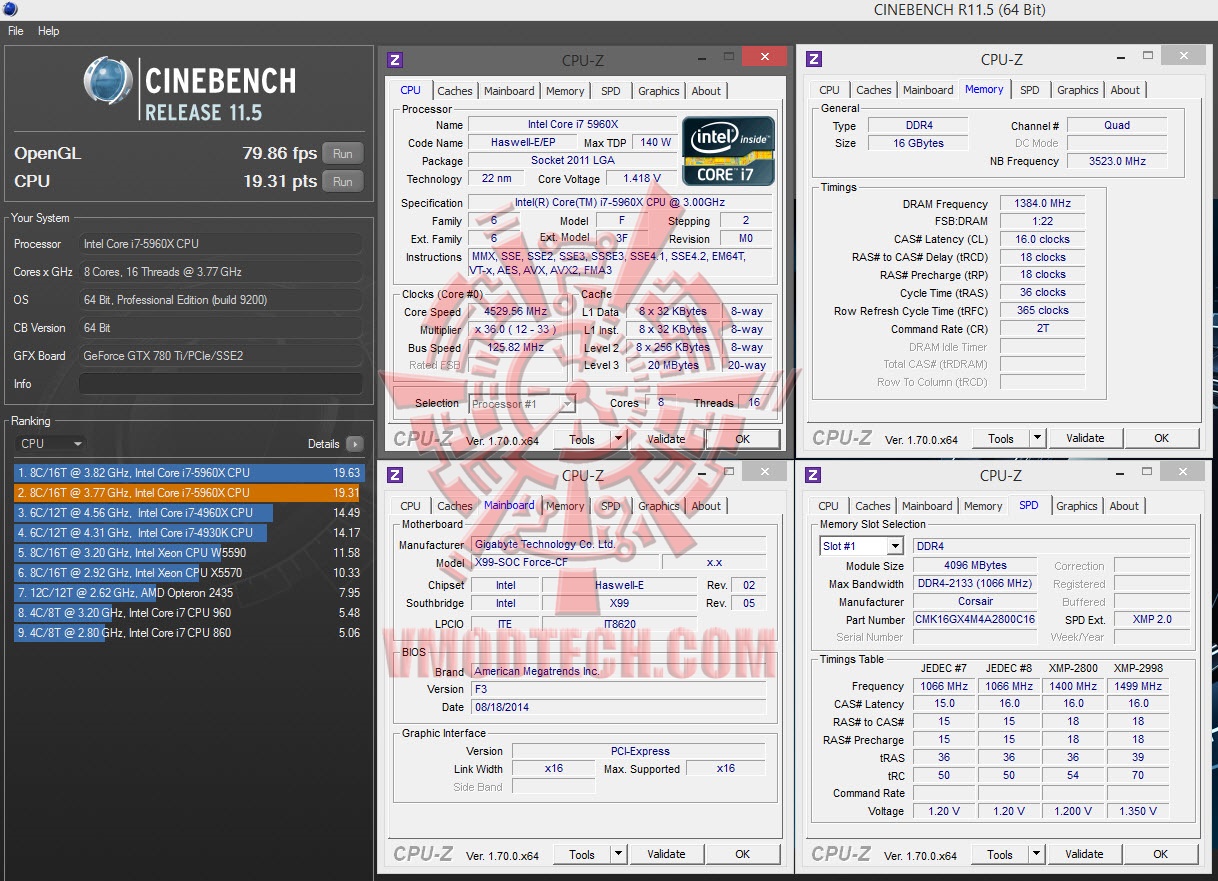This screenshot has width=1218, height=881.
Task: Open Tools dropdown arrow in Mainboard window
Action: click(618, 854)
